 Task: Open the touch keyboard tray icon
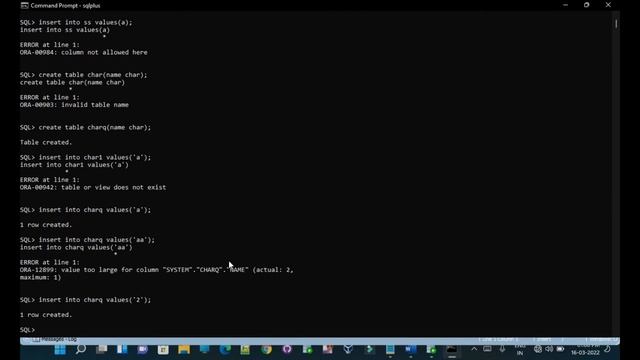[x=487, y=349]
